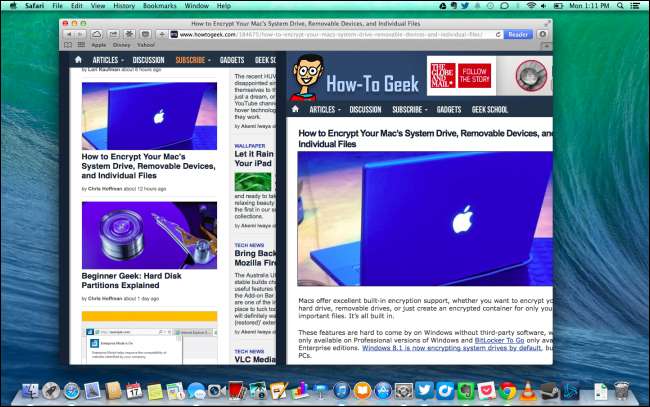
Task: Expand orange Subscribe dropdown in left page navigation
Action: coord(193,60)
